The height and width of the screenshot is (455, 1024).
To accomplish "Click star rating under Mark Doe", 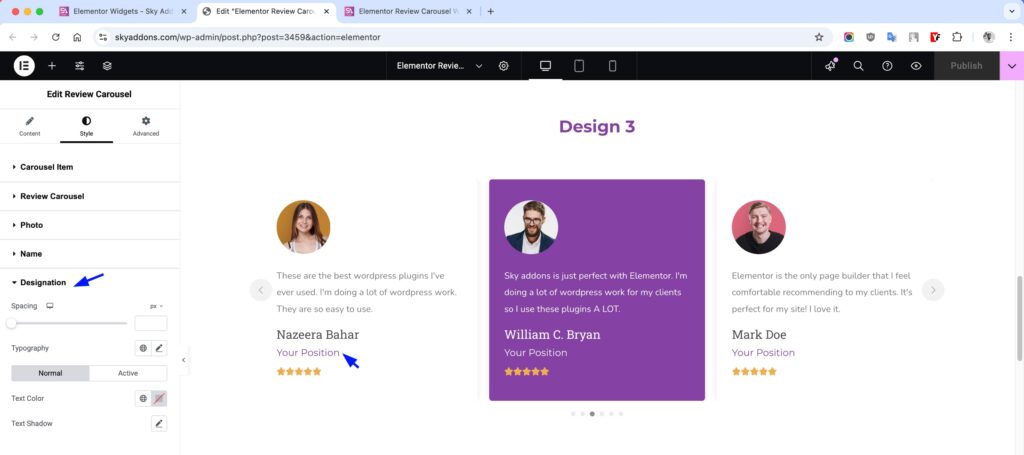I will pos(754,371).
